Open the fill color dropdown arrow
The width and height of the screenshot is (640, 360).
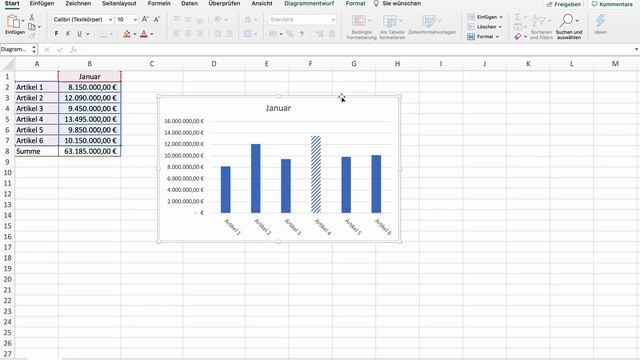(x=135, y=34)
